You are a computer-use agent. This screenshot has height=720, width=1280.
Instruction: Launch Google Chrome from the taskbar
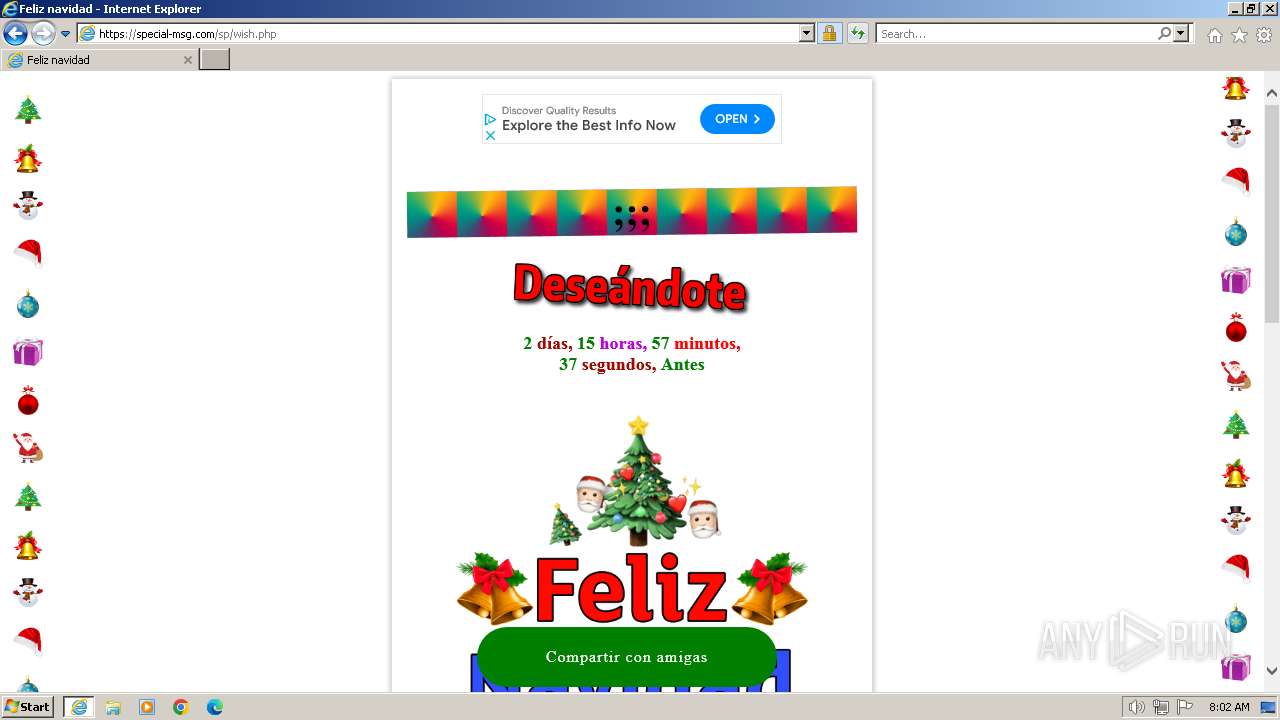[181, 707]
